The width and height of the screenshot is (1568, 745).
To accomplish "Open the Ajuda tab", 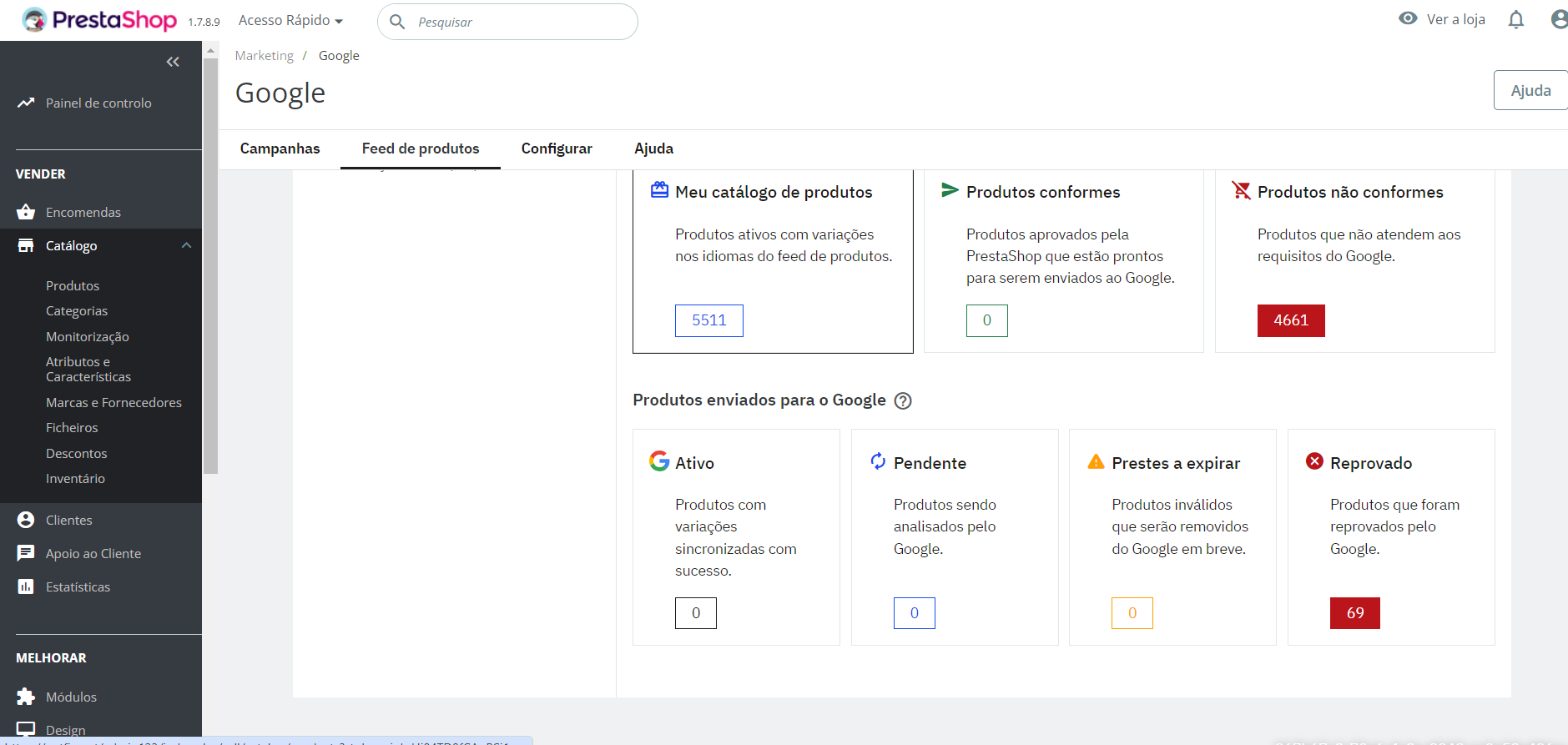I will 653,148.
